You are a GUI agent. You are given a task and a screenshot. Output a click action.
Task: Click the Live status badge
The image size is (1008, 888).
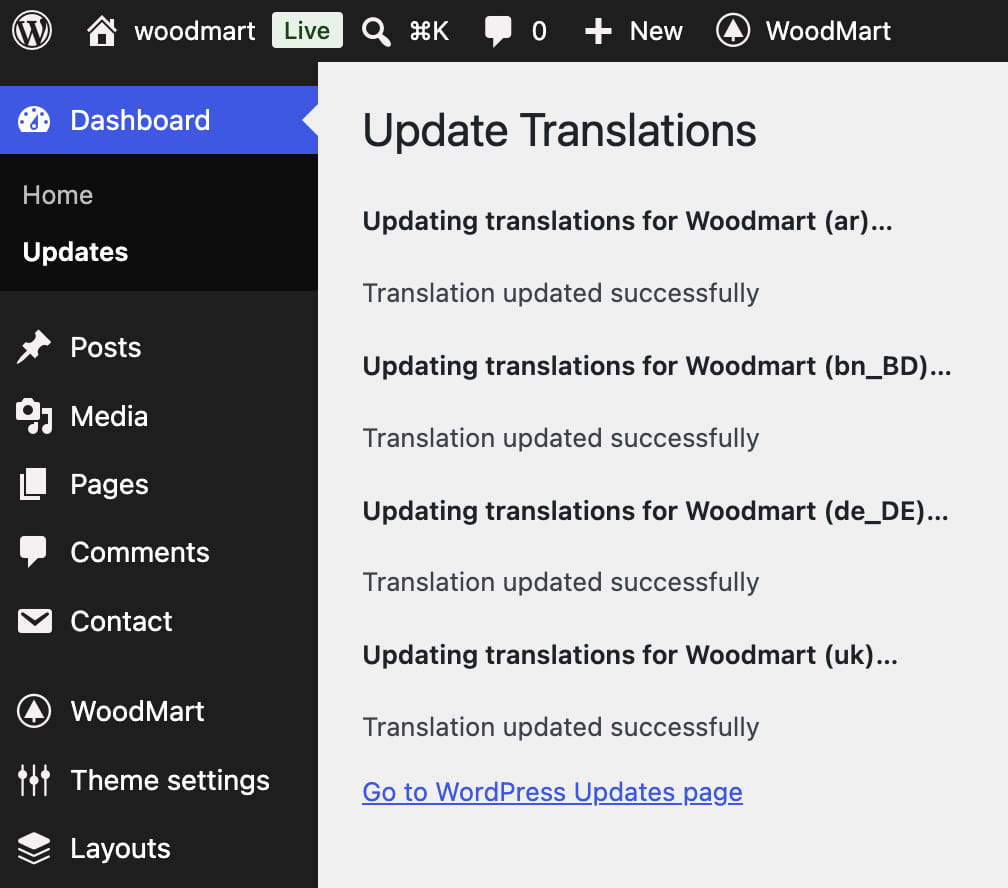(x=307, y=30)
